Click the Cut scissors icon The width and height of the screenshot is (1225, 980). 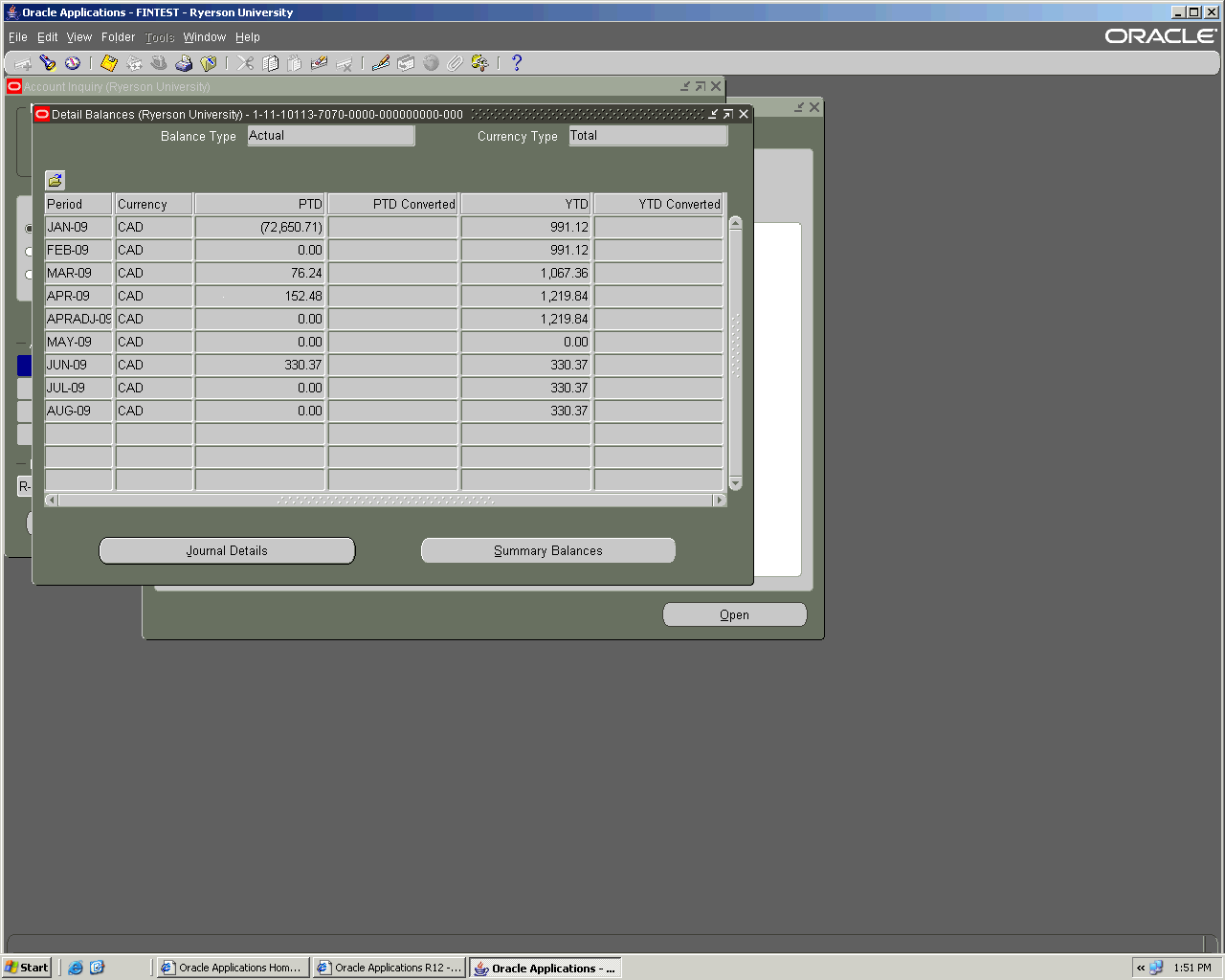246,63
